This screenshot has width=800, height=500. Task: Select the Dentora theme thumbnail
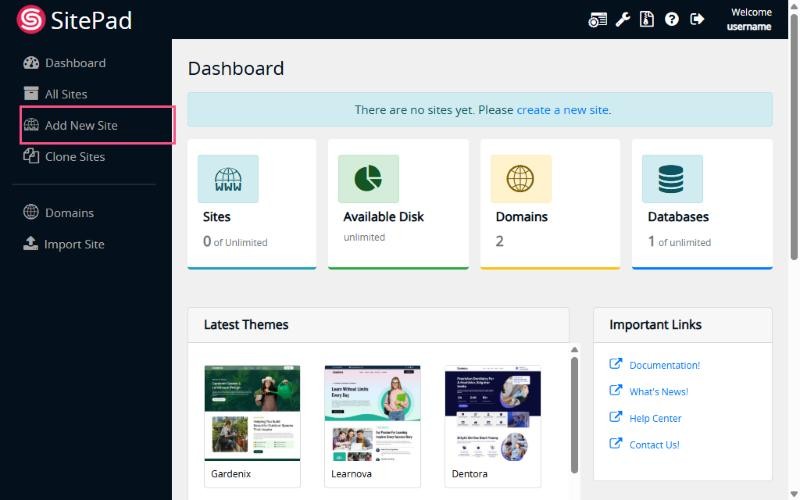coord(492,413)
